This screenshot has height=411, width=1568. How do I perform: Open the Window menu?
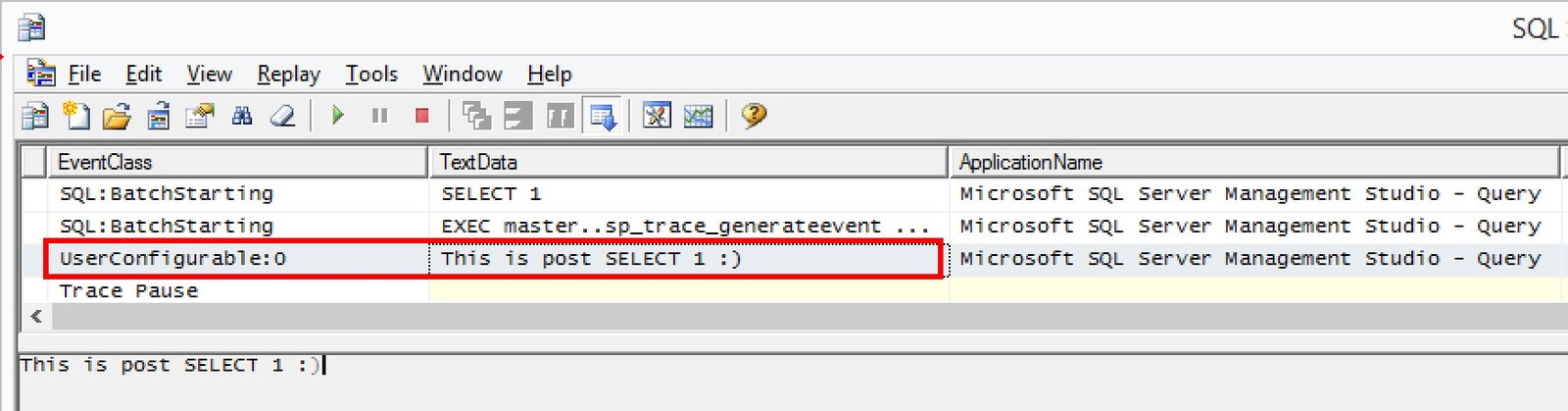[x=463, y=74]
